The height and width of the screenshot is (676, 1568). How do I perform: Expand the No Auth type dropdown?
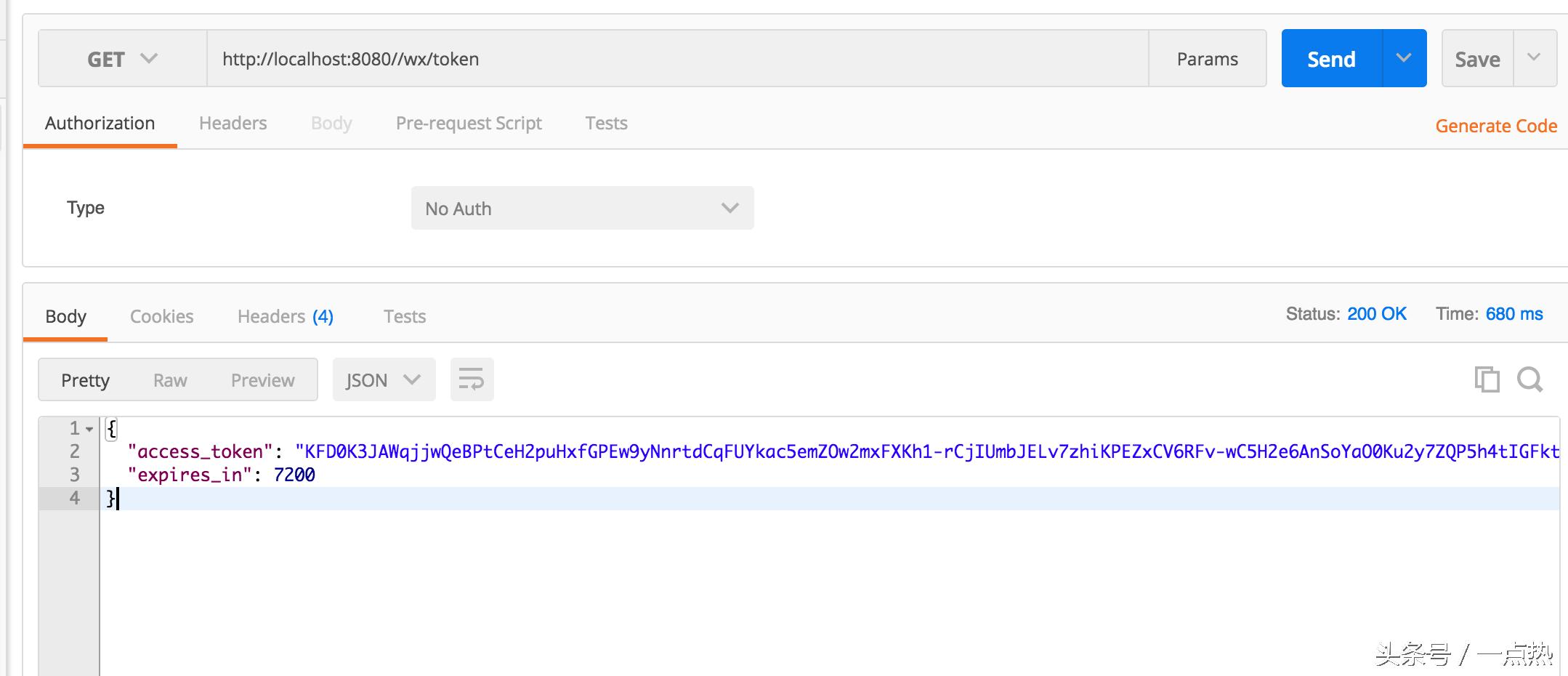pos(582,209)
